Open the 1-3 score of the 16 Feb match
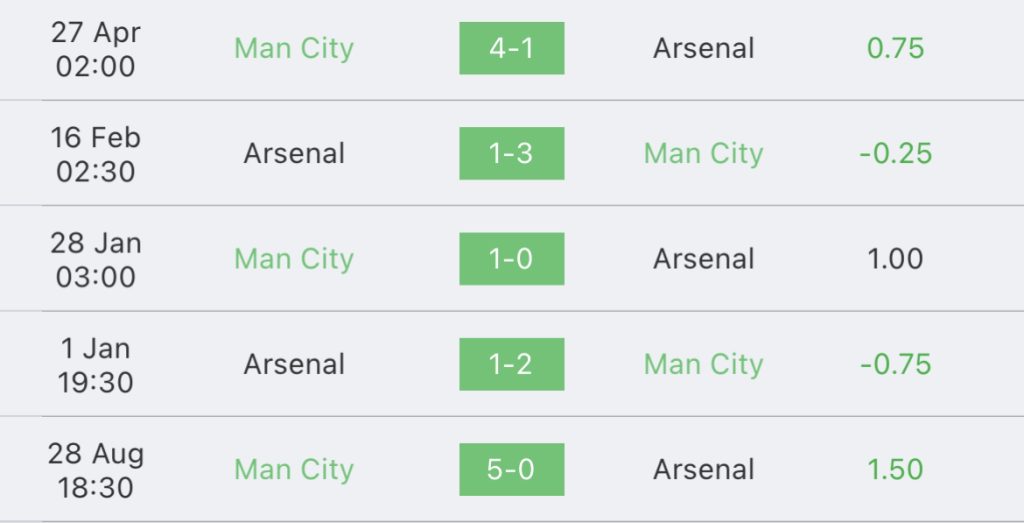This screenshot has height=523, width=1024. click(x=511, y=153)
